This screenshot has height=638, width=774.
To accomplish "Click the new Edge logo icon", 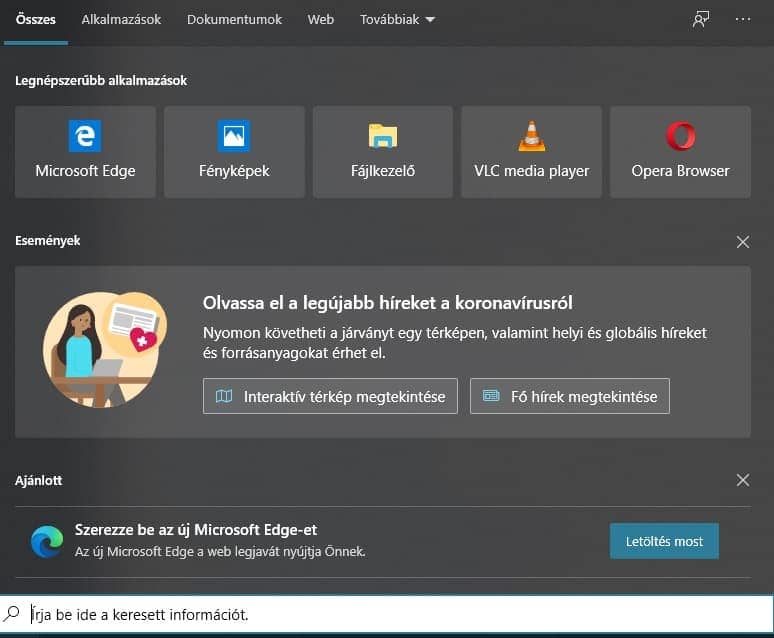I will coord(46,541).
